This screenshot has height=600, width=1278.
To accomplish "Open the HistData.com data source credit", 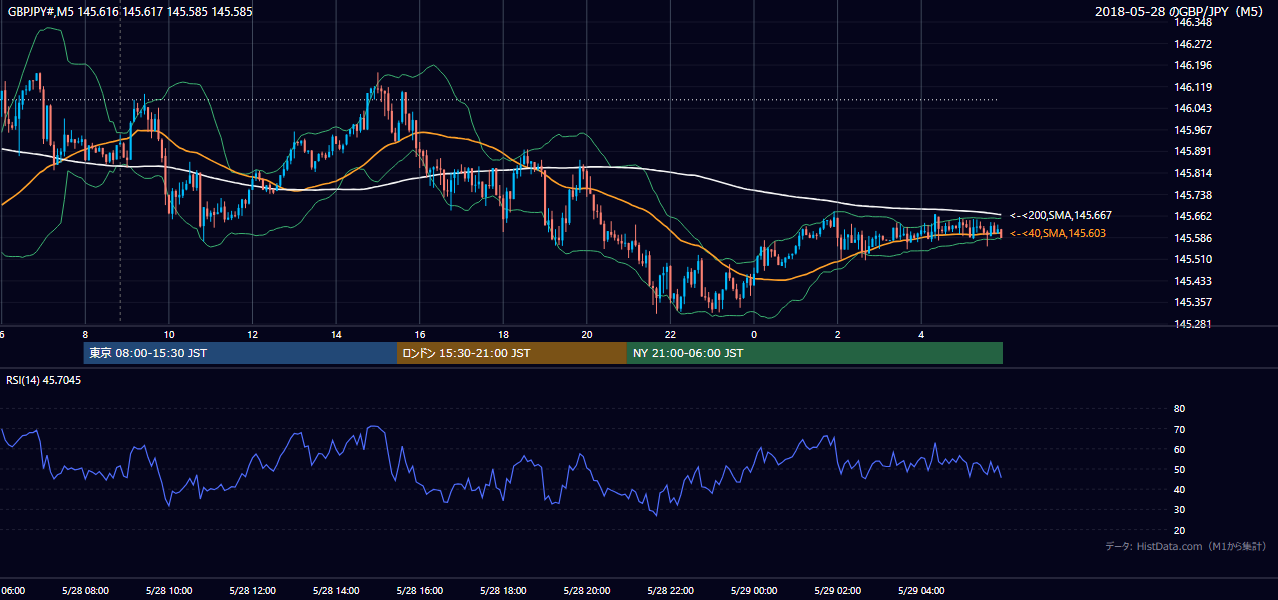I will pos(1185,546).
